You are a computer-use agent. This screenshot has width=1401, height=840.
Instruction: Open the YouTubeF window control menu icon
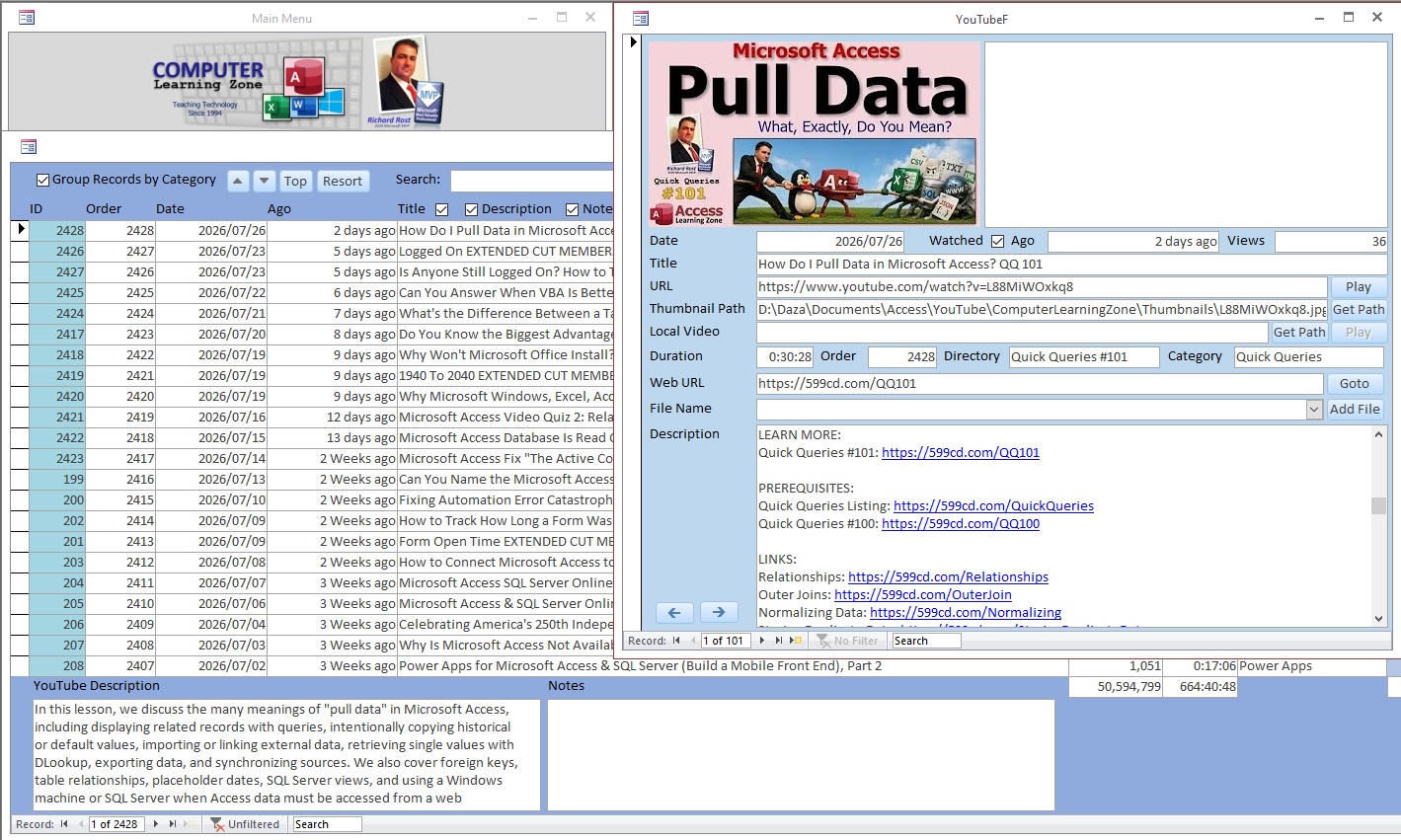(640, 18)
